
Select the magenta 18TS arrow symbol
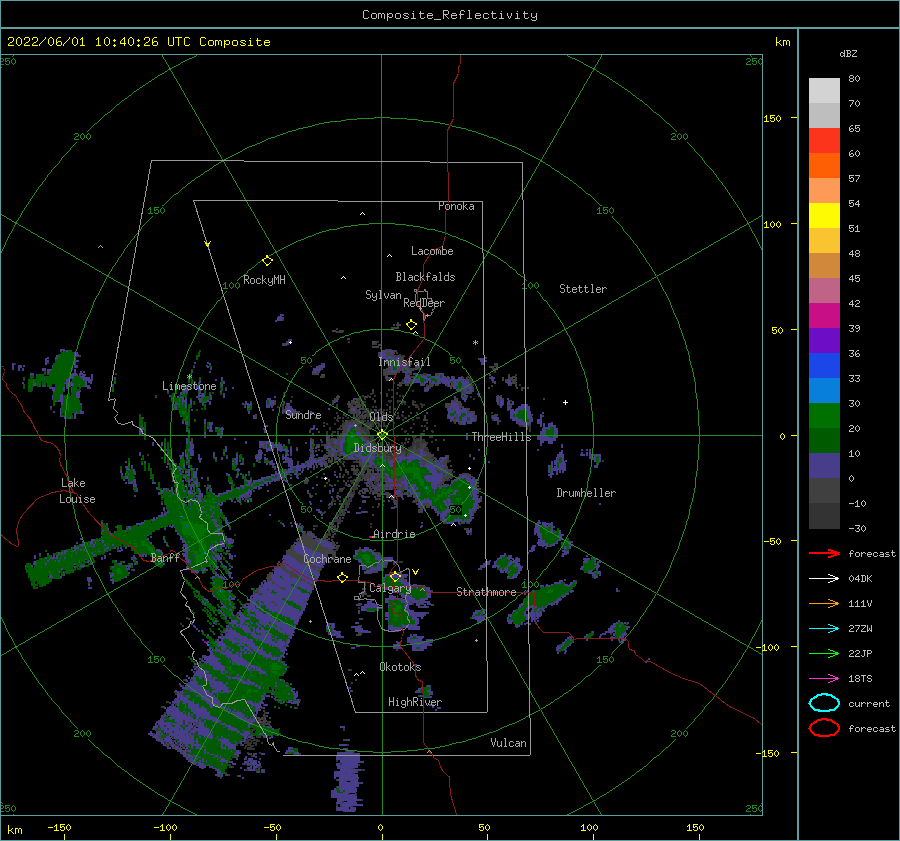(824, 679)
